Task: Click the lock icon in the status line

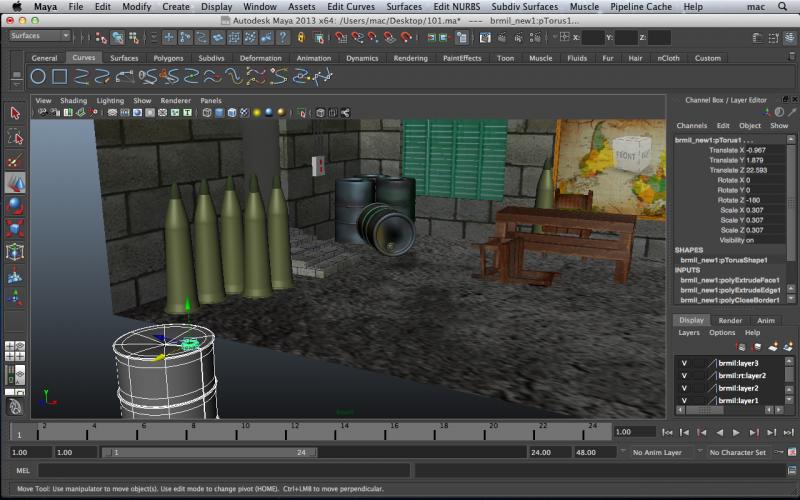Action: coord(301,38)
